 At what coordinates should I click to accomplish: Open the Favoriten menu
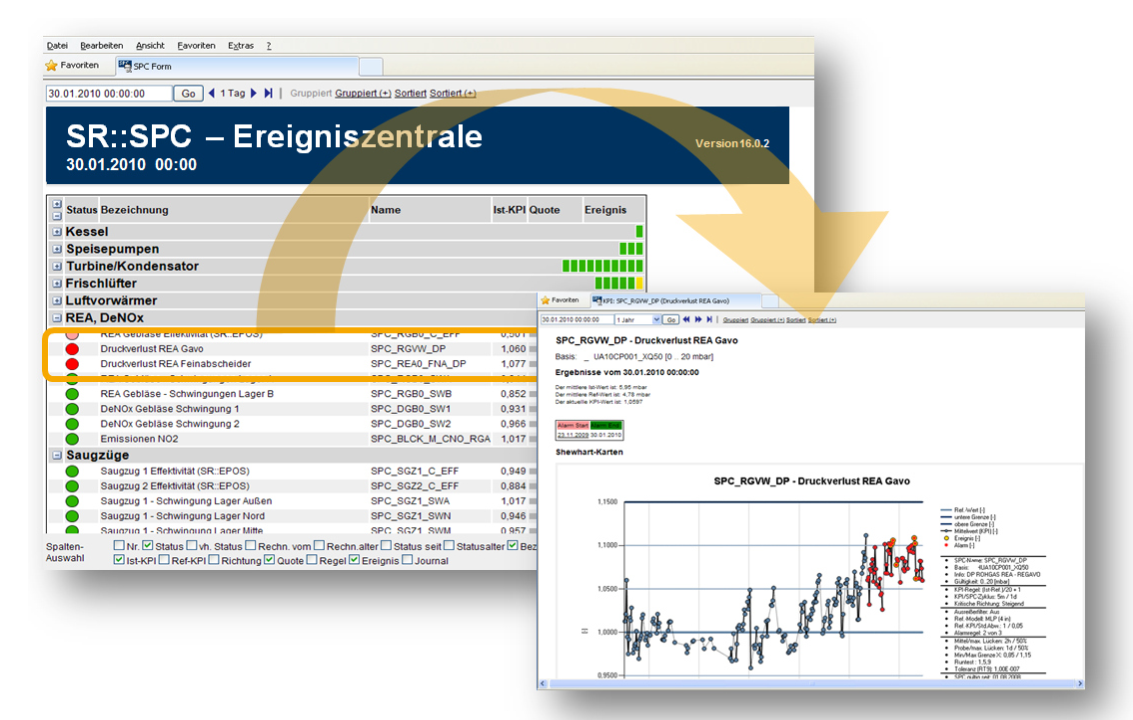(x=196, y=46)
